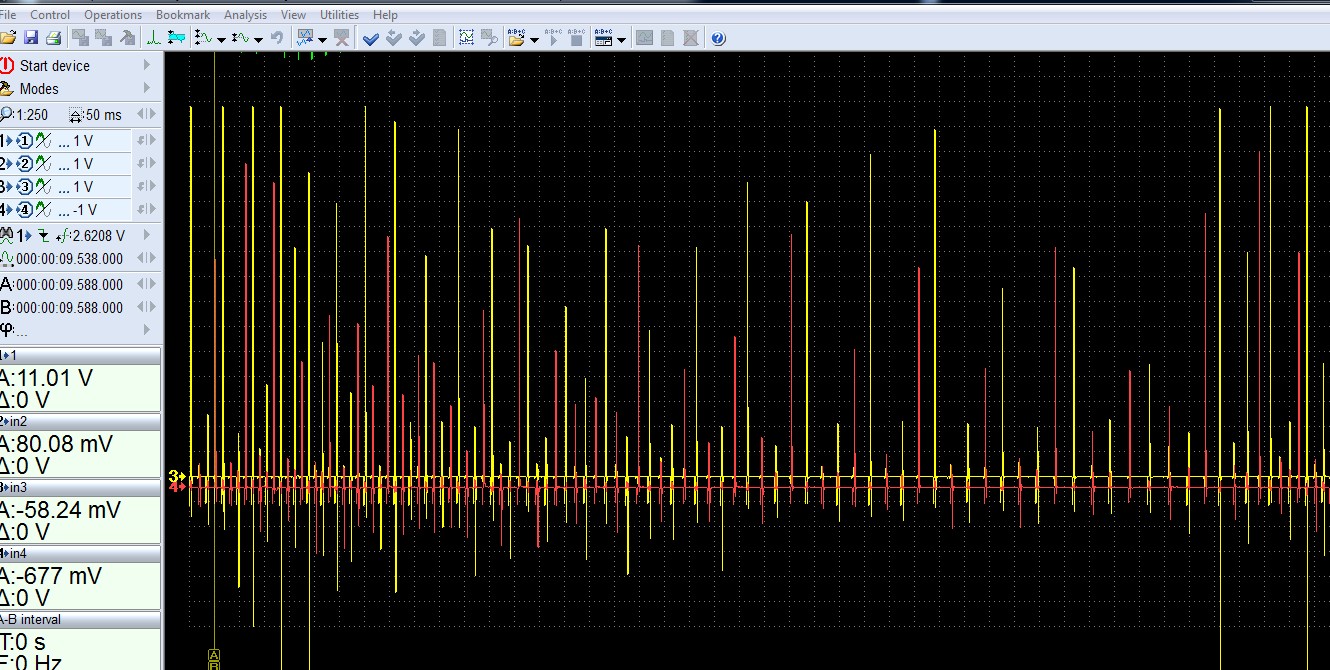Viewport: 1330px width, 670px height.
Task: Open the Operations menu
Action: point(113,15)
